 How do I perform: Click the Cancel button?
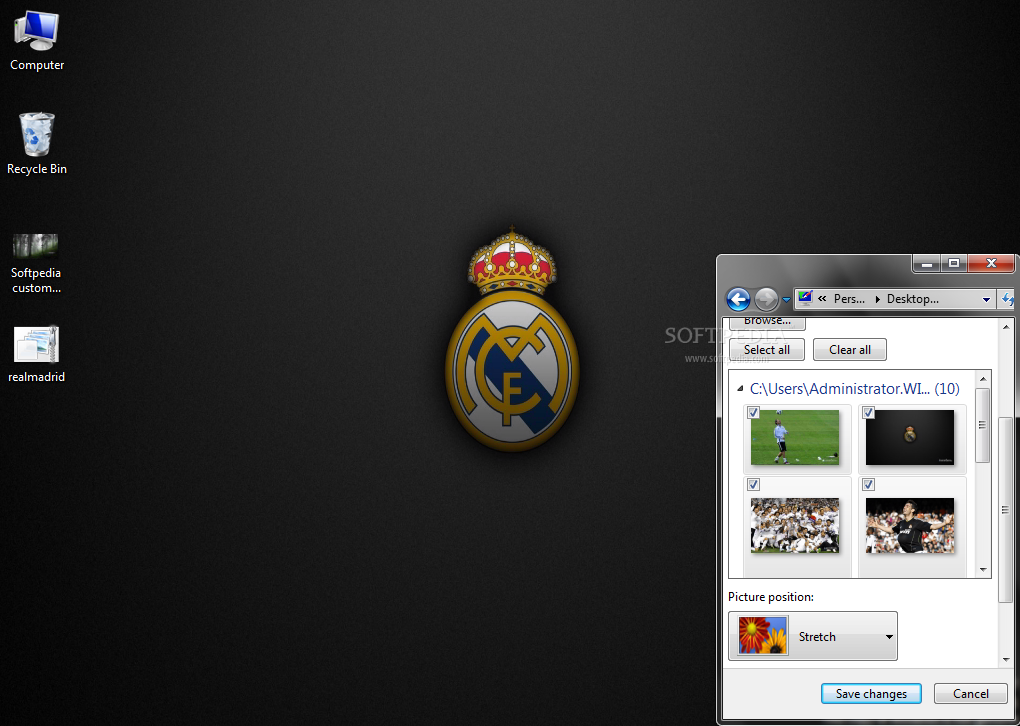click(971, 693)
